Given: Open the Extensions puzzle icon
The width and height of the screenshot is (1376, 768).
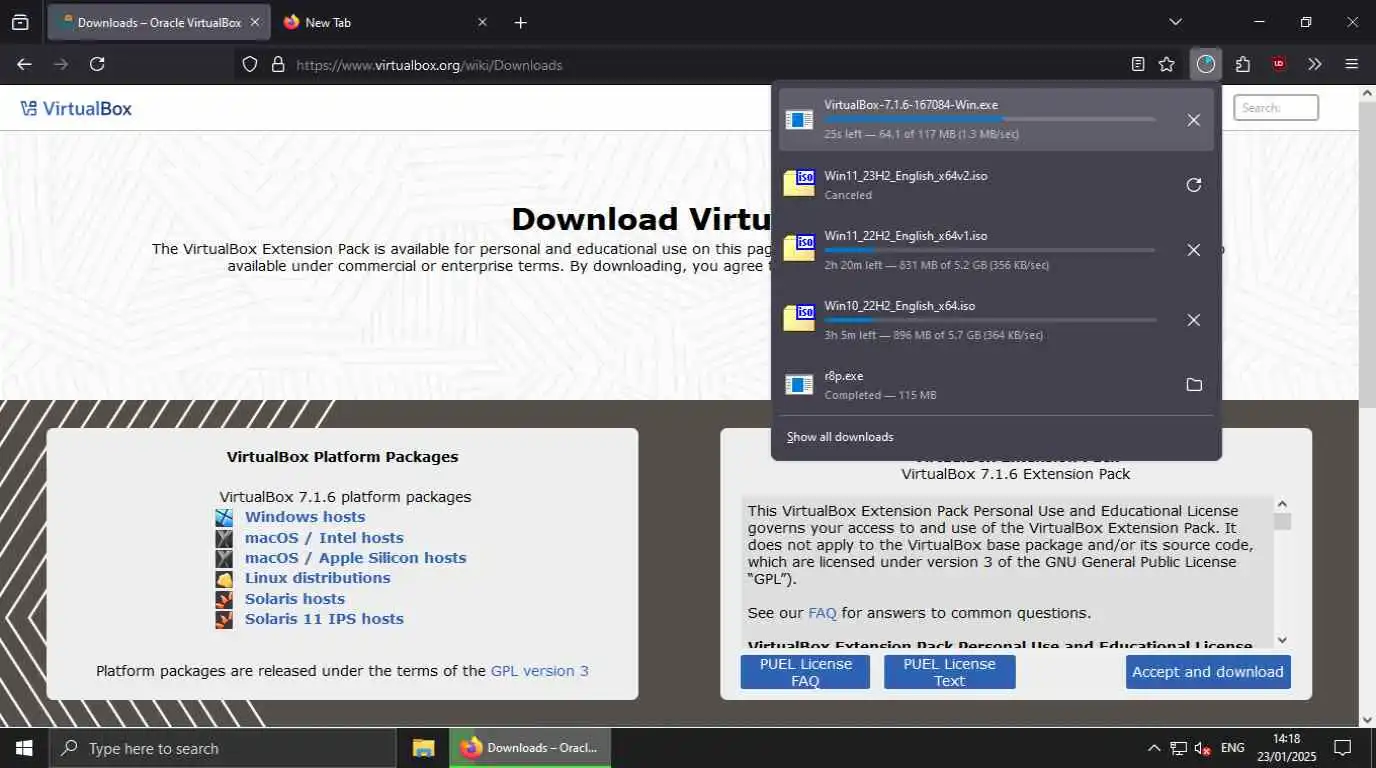Looking at the screenshot, I should pos(1243,64).
